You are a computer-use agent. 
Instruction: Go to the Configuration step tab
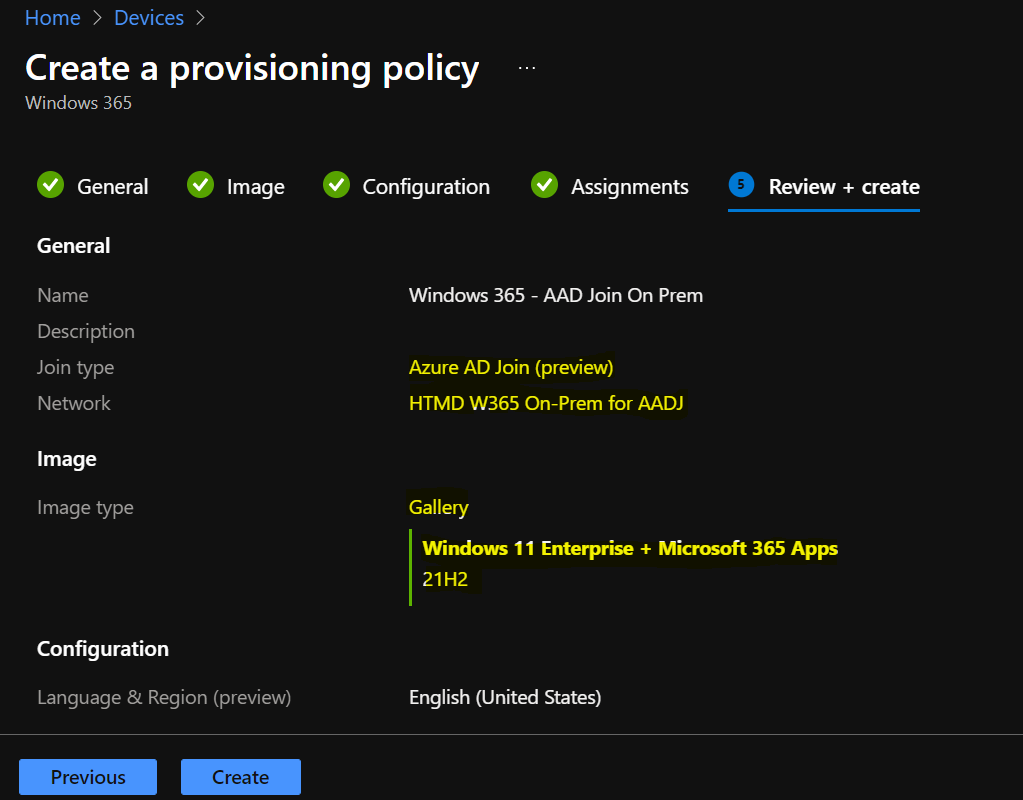(x=426, y=187)
